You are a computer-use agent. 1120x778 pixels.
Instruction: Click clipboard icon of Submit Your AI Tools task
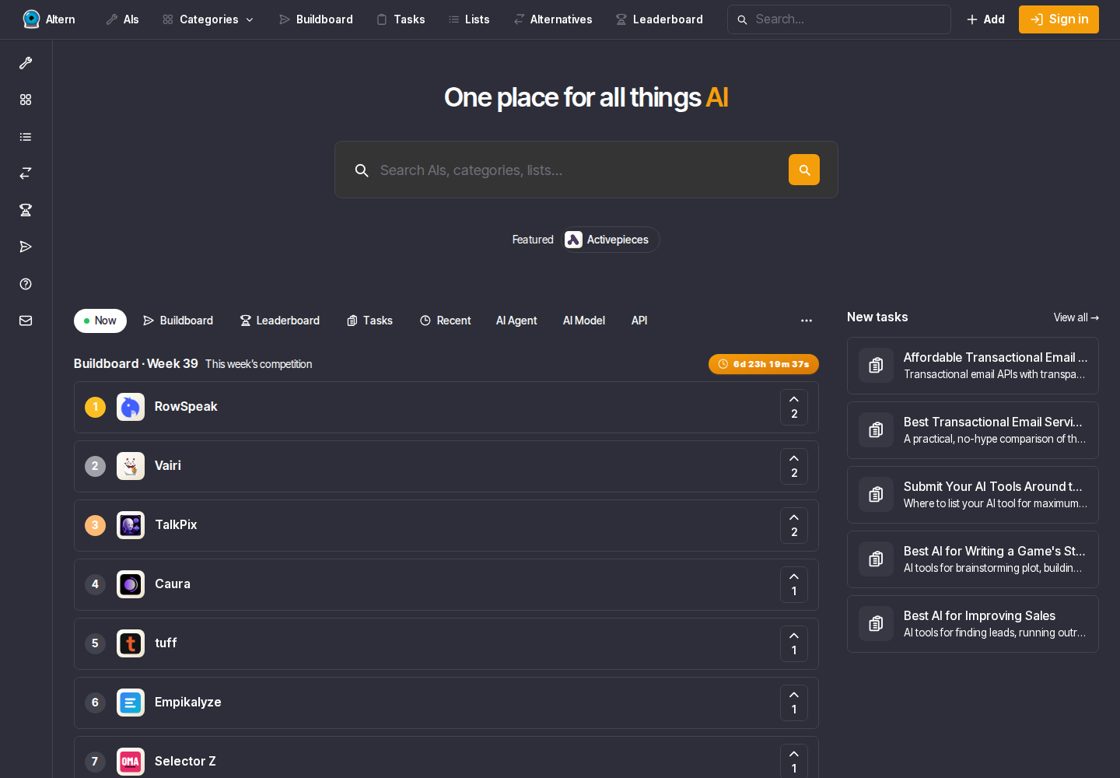click(876, 495)
